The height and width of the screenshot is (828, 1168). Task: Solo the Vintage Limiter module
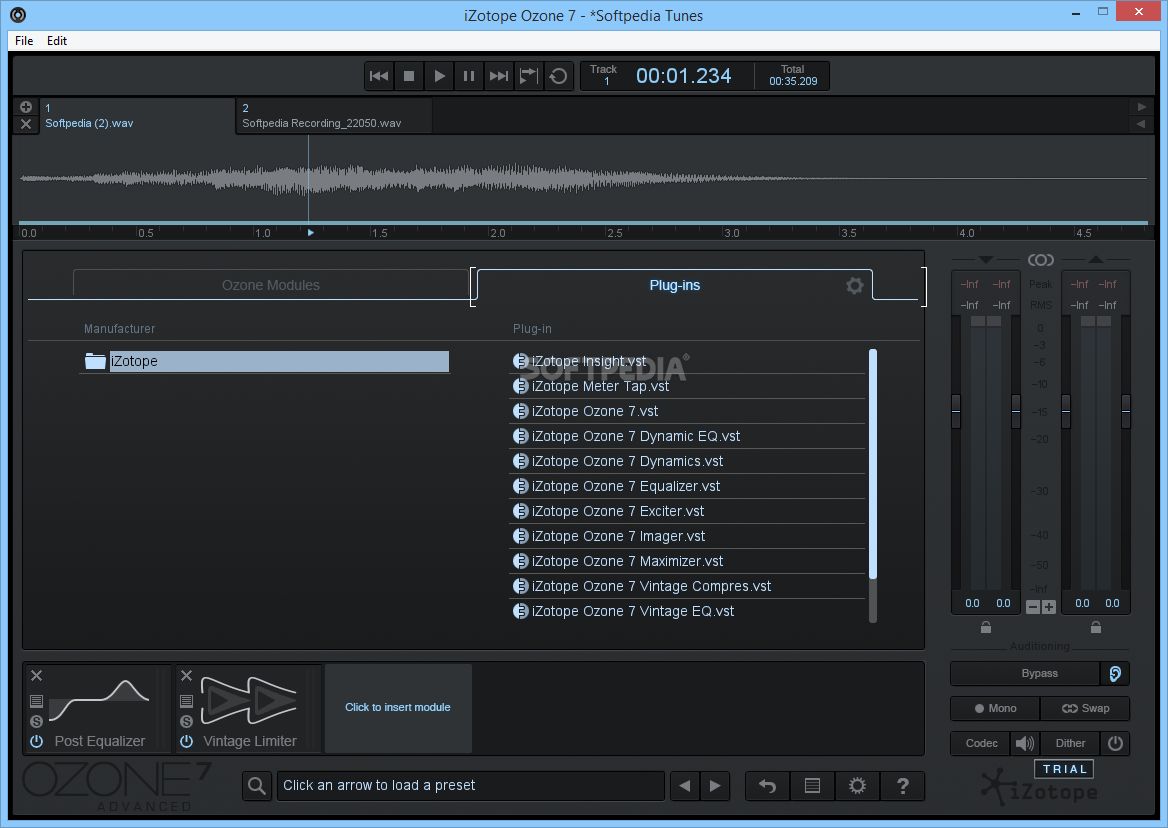pos(186,721)
